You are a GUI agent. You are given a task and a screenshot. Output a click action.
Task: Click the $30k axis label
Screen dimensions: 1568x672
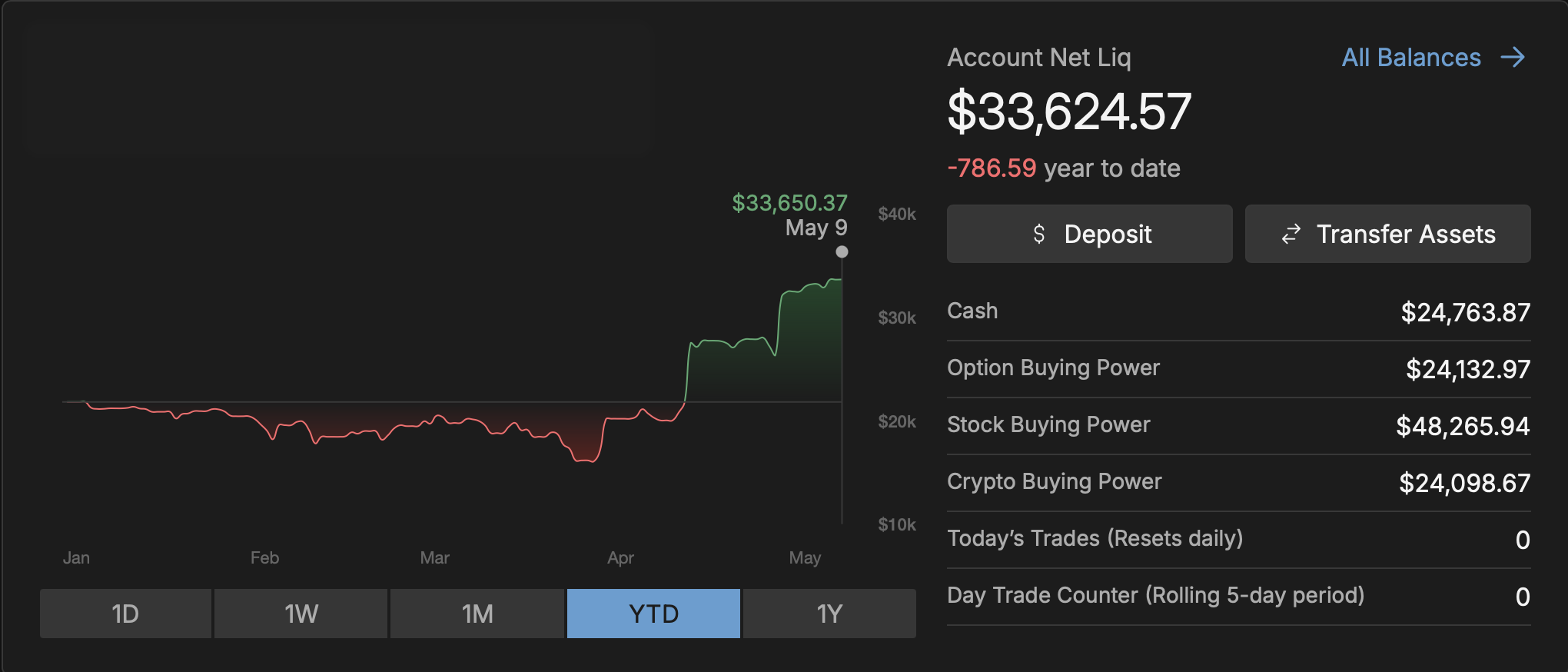coord(897,318)
